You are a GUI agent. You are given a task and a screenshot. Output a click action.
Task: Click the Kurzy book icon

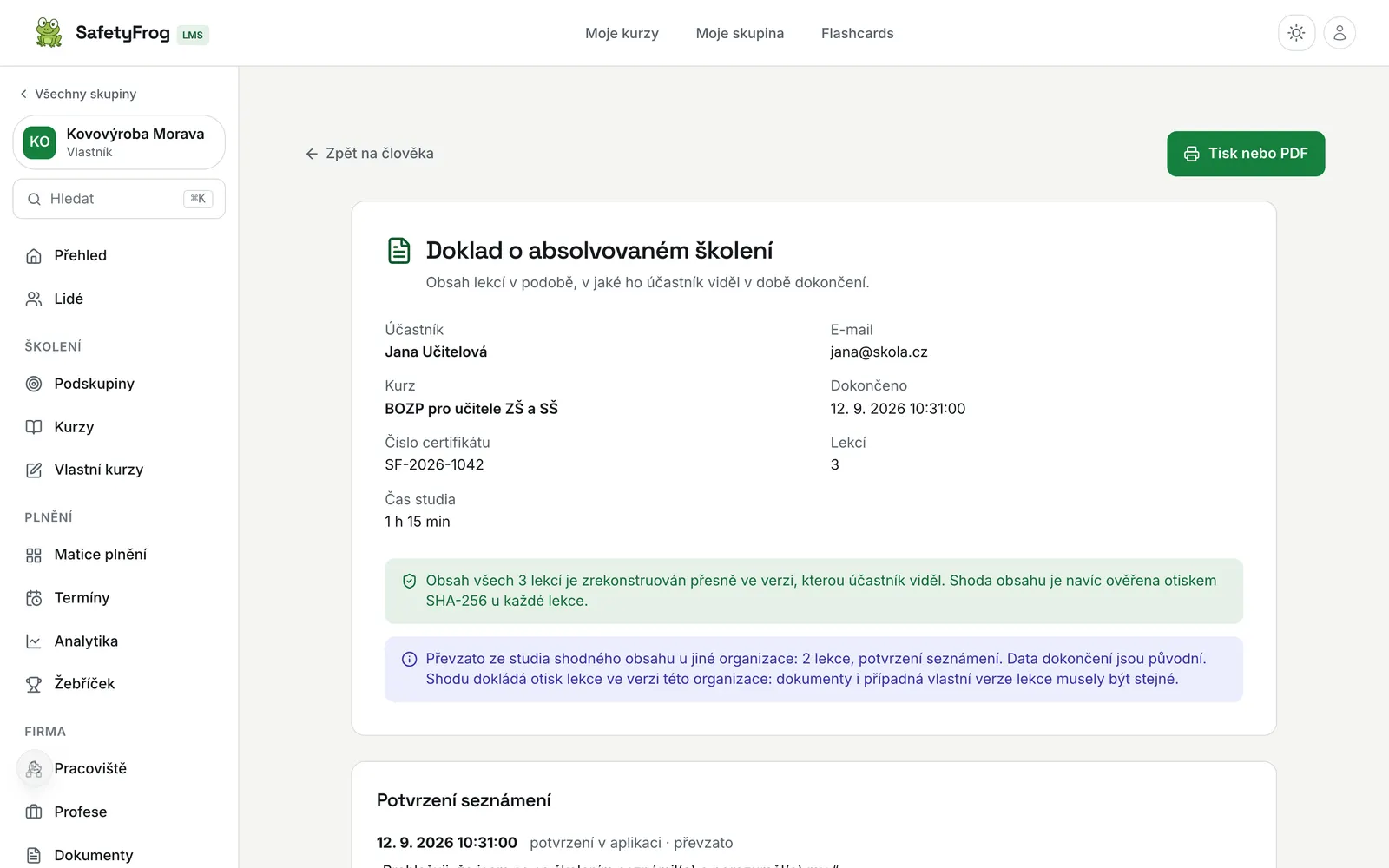click(34, 427)
